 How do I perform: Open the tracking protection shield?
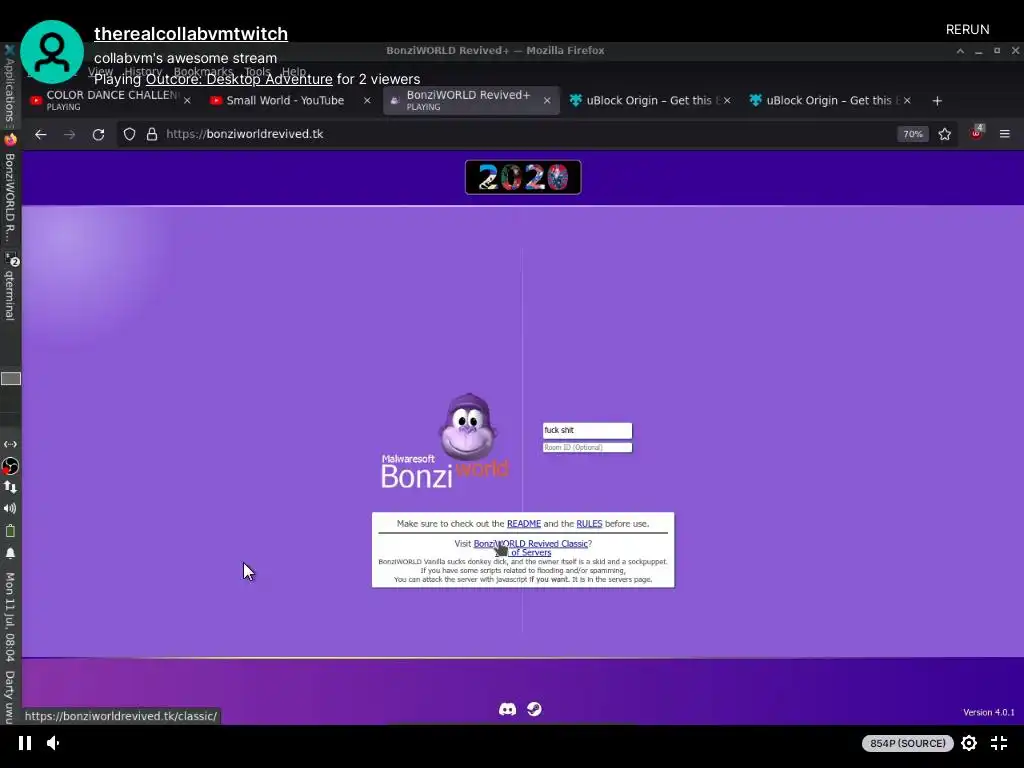click(129, 134)
